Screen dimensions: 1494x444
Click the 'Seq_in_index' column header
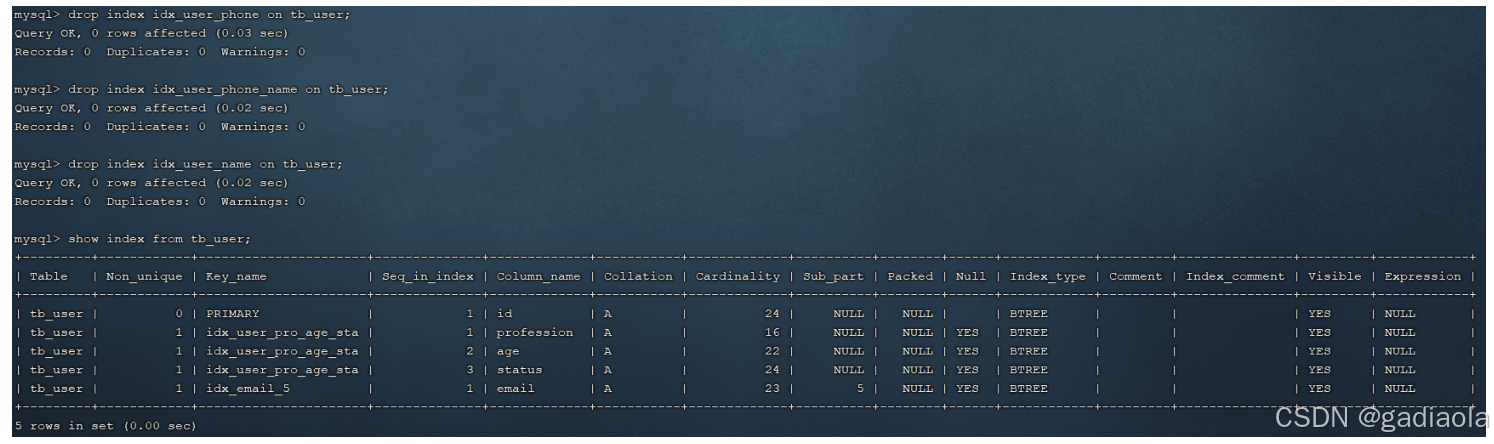[x=427, y=276]
